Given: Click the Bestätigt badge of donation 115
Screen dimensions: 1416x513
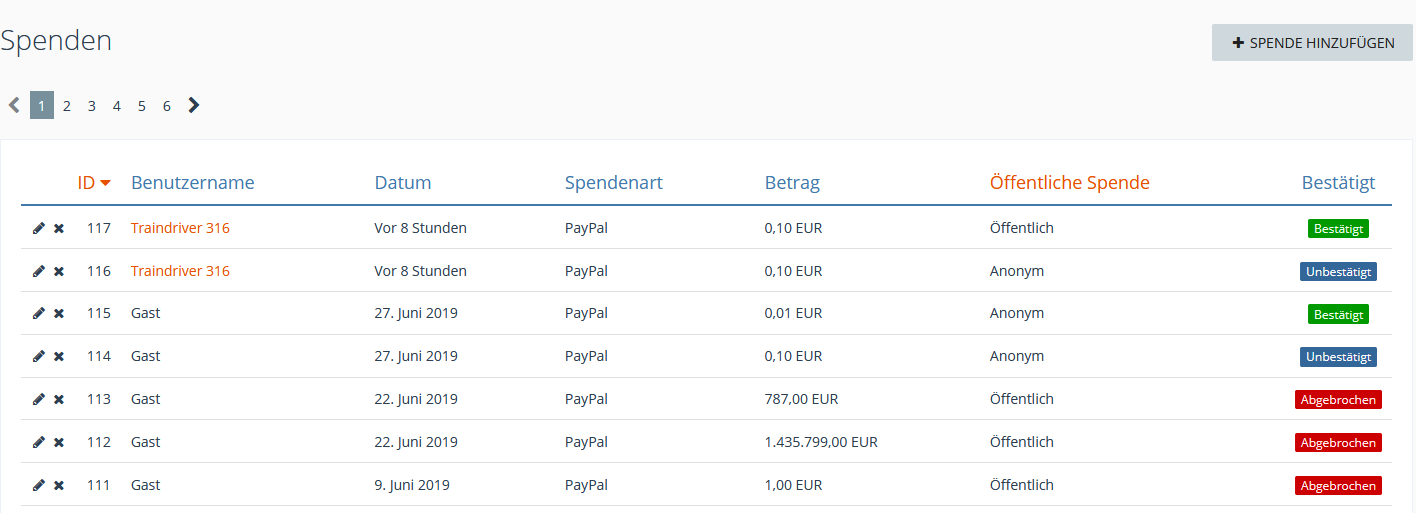Looking at the screenshot, I should pyautogui.click(x=1338, y=314).
